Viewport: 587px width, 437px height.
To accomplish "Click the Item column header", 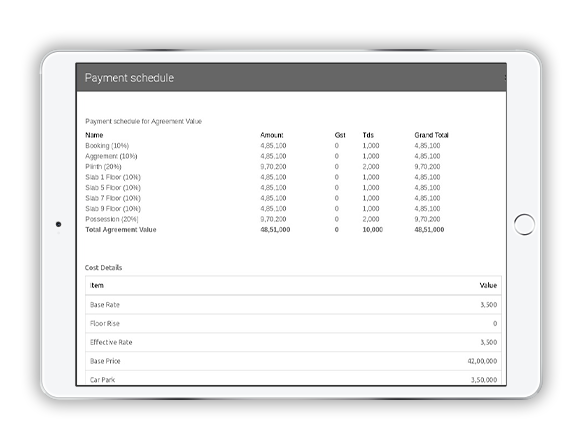I will click(97, 285).
